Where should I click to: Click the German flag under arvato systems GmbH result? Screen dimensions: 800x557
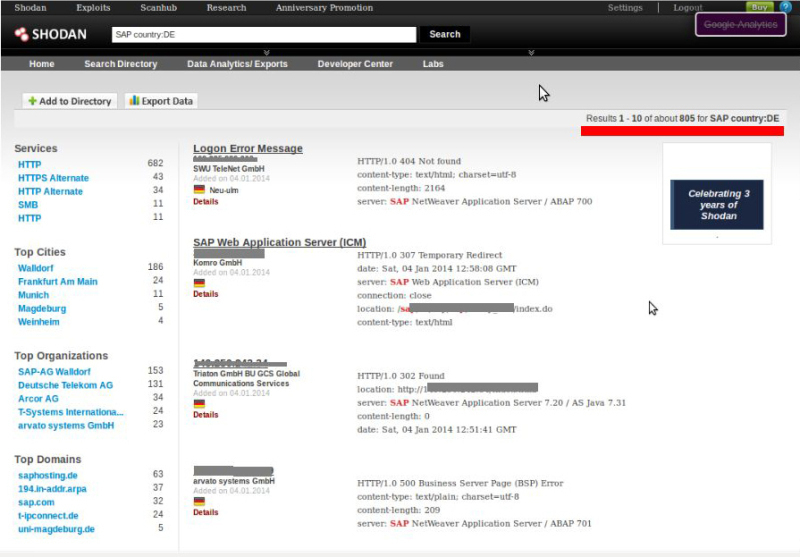[x=199, y=501]
